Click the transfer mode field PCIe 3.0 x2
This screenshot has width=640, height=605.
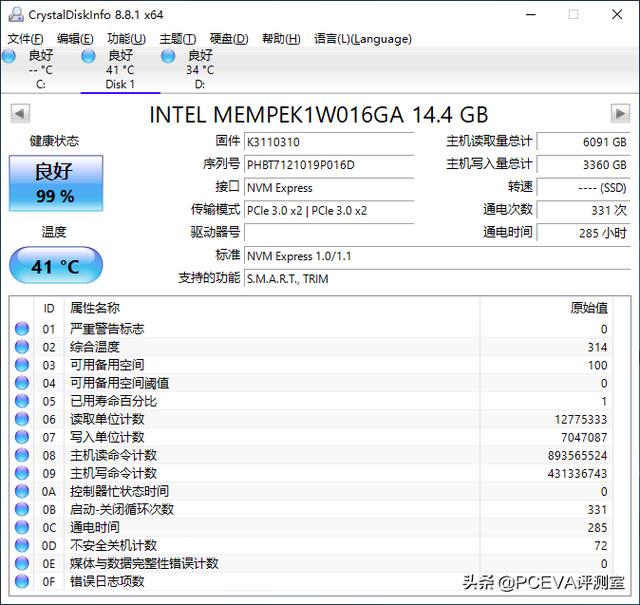pos(329,211)
